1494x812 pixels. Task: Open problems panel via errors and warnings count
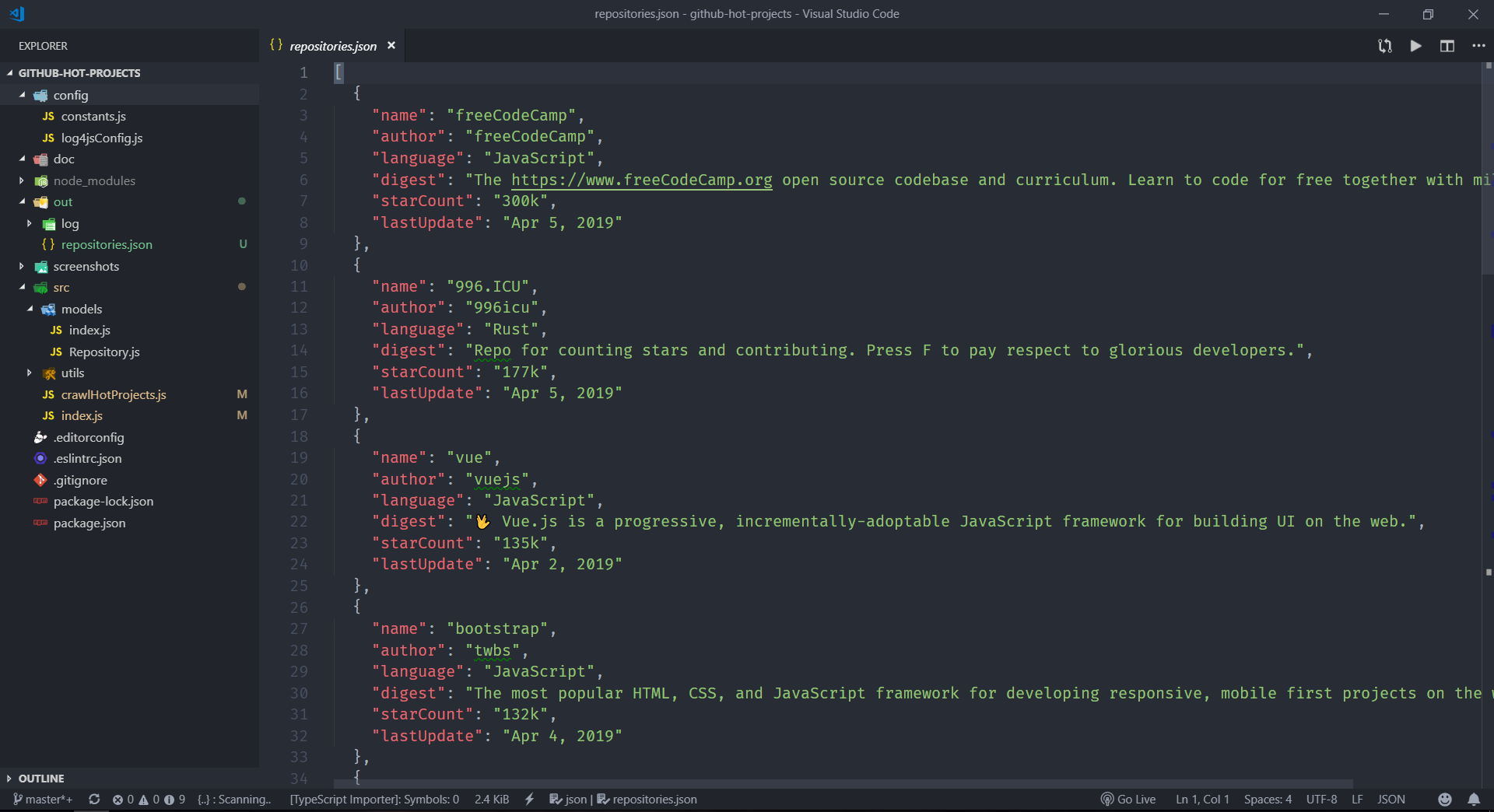(149, 800)
